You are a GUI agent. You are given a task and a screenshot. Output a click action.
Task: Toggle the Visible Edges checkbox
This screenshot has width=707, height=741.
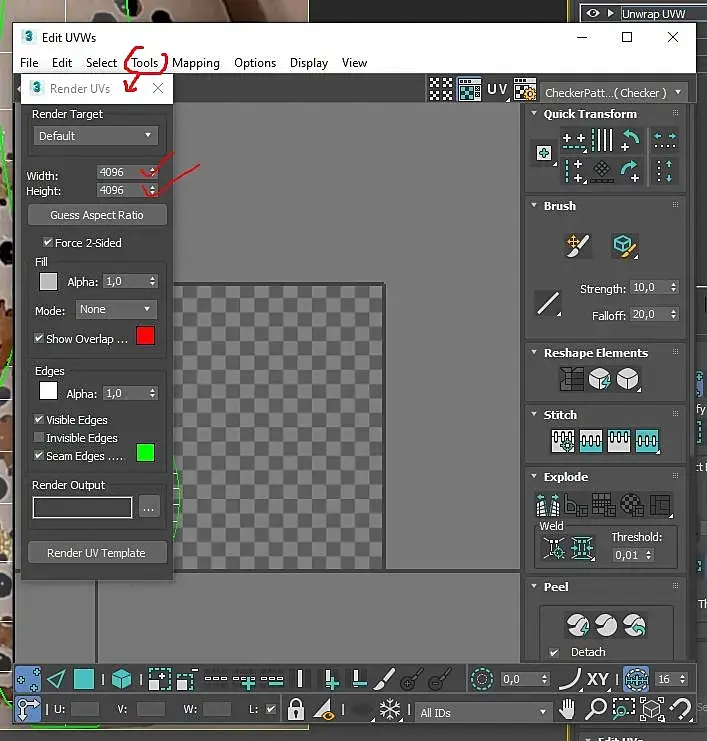coord(39,419)
